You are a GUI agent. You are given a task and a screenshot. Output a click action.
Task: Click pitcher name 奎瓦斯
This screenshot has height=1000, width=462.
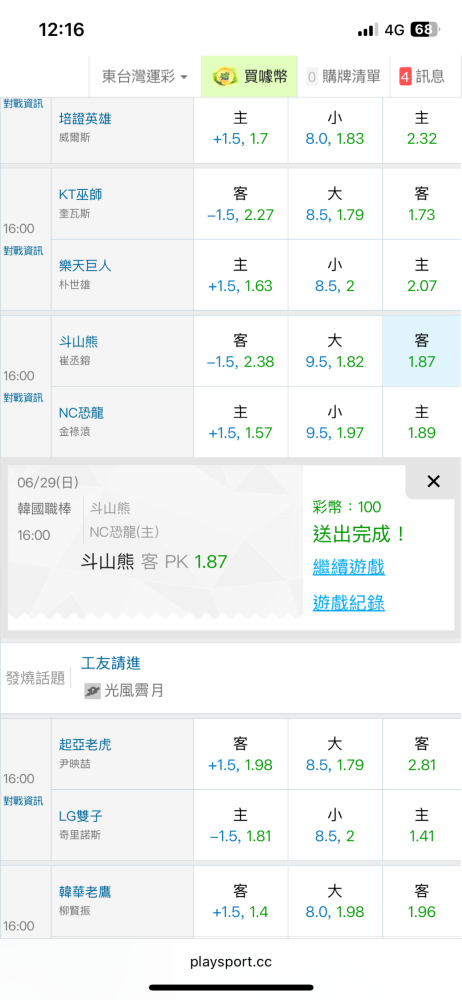[75, 214]
